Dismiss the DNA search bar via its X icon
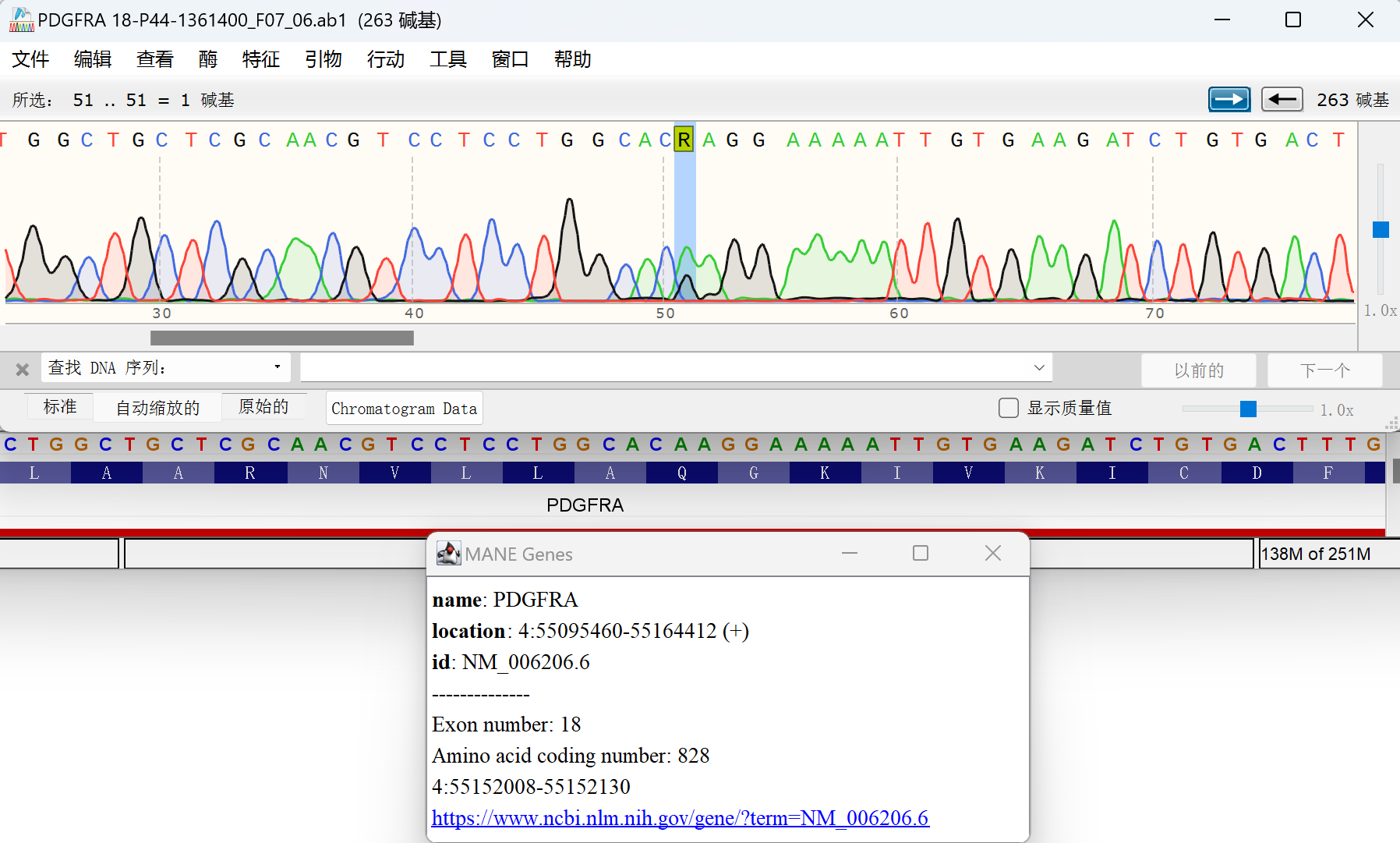Screen dimensions: 1400x843 click(x=22, y=369)
